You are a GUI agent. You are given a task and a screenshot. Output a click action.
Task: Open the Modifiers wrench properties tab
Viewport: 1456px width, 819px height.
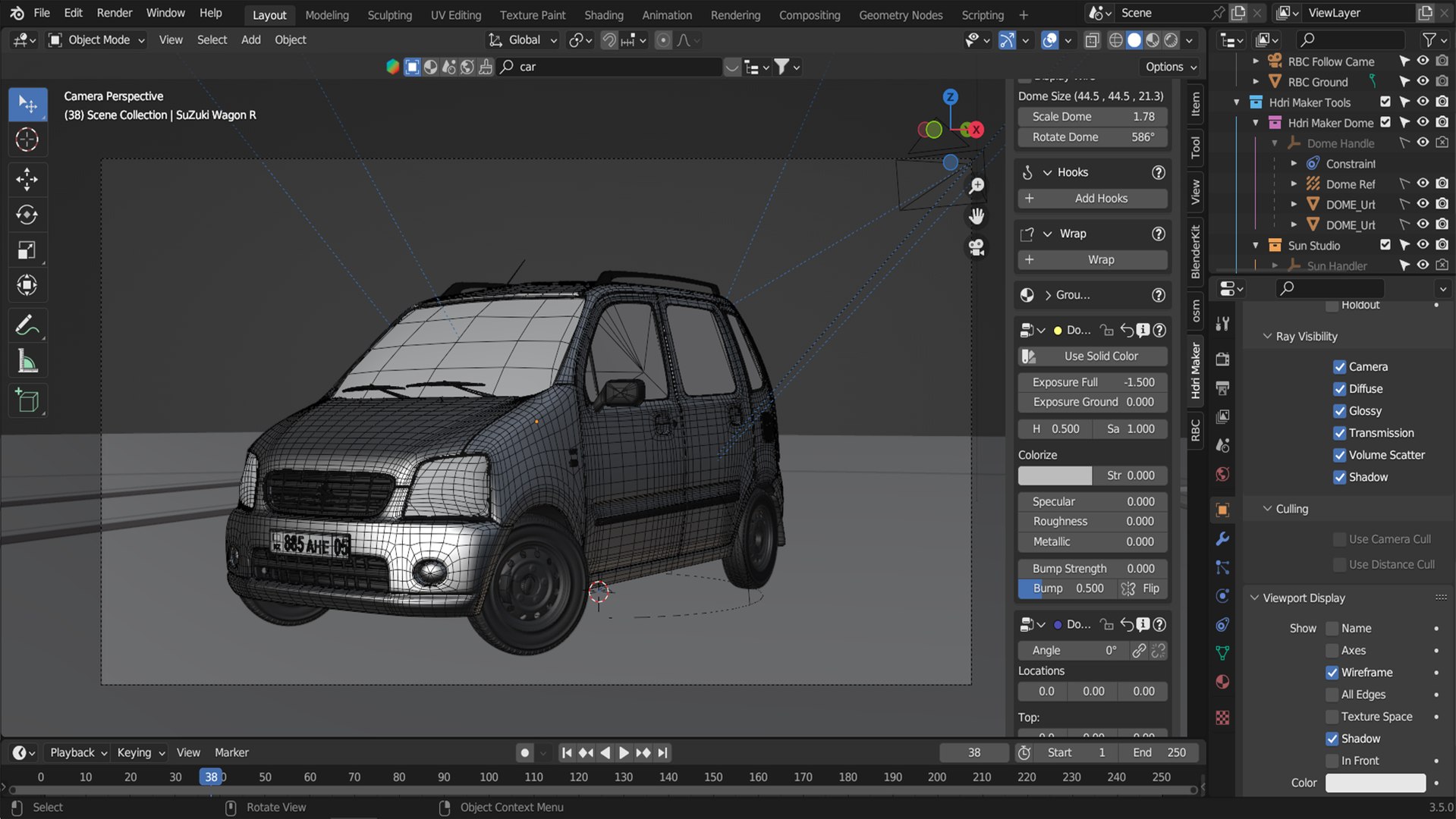tap(1222, 539)
